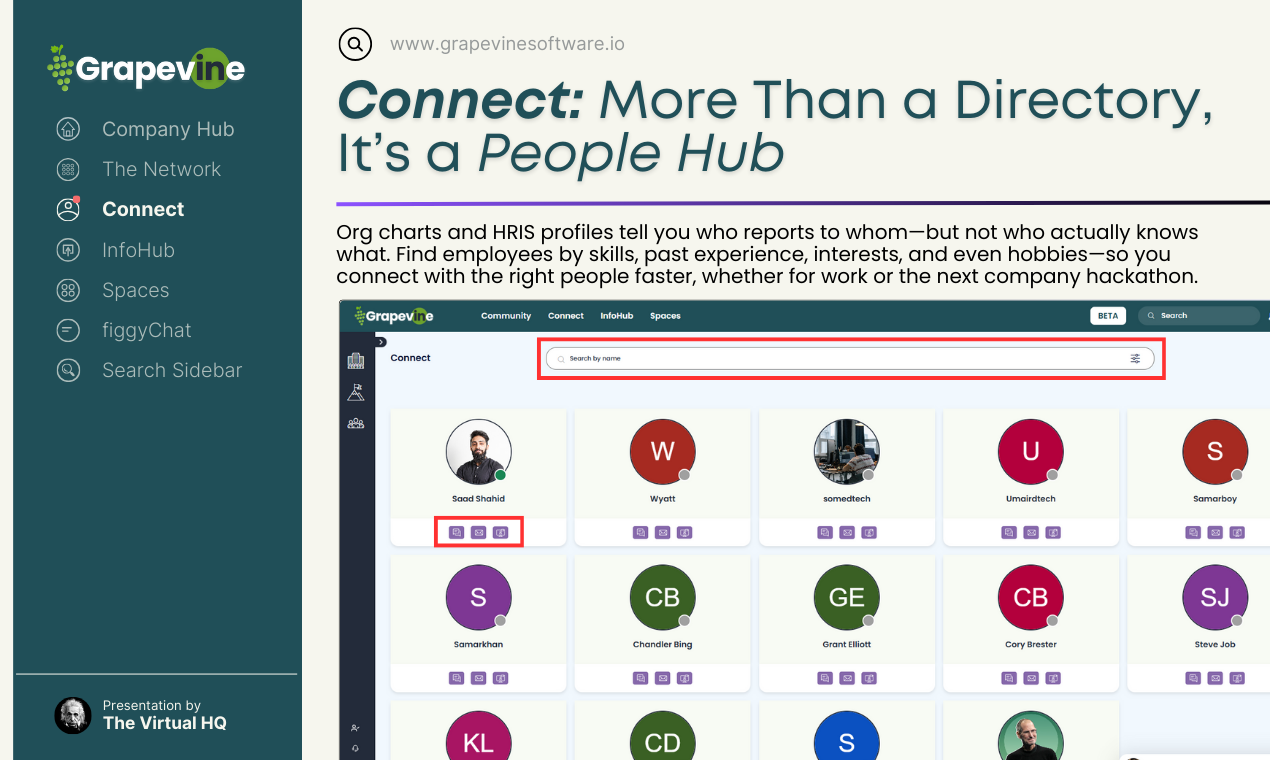Click the chat icon on Samarkhan's card

[456, 678]
